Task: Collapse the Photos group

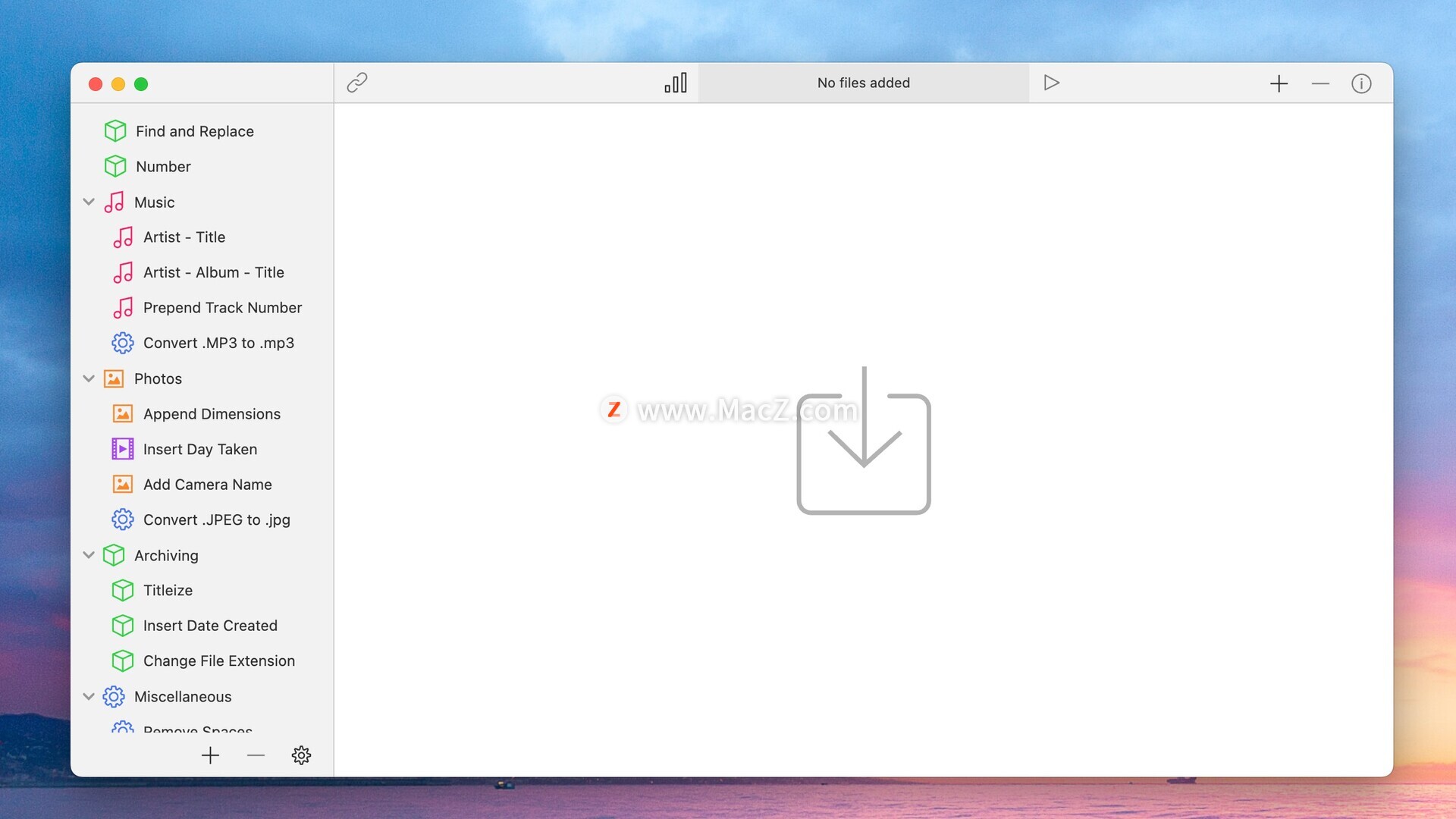Action: 89,378
